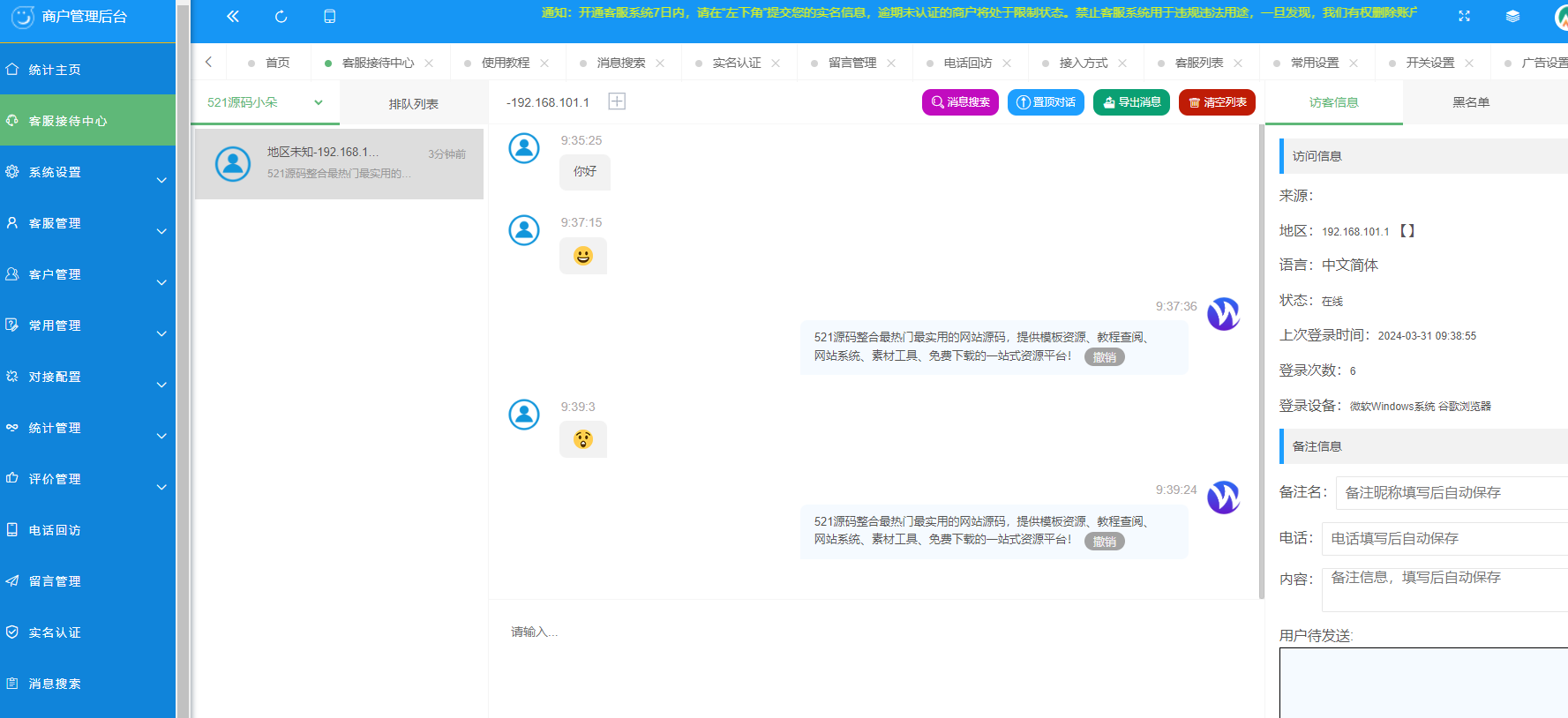The image size is (1568, 718).
Task: Click the thumbs-up icon for 评价管理
Action: [12, 478]
